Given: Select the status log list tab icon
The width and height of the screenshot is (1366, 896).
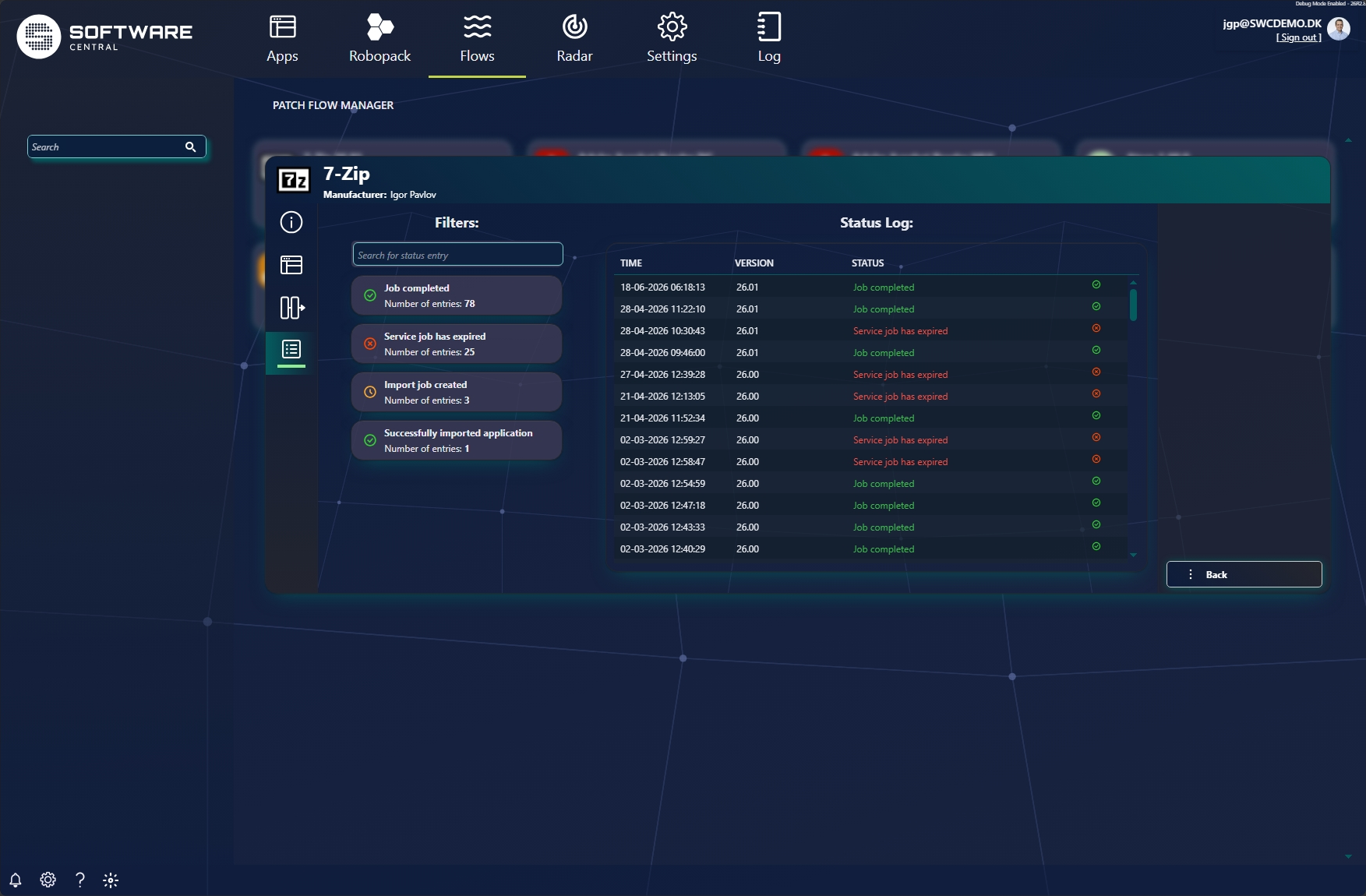Looking at the screenshot, I should (291, 349).
